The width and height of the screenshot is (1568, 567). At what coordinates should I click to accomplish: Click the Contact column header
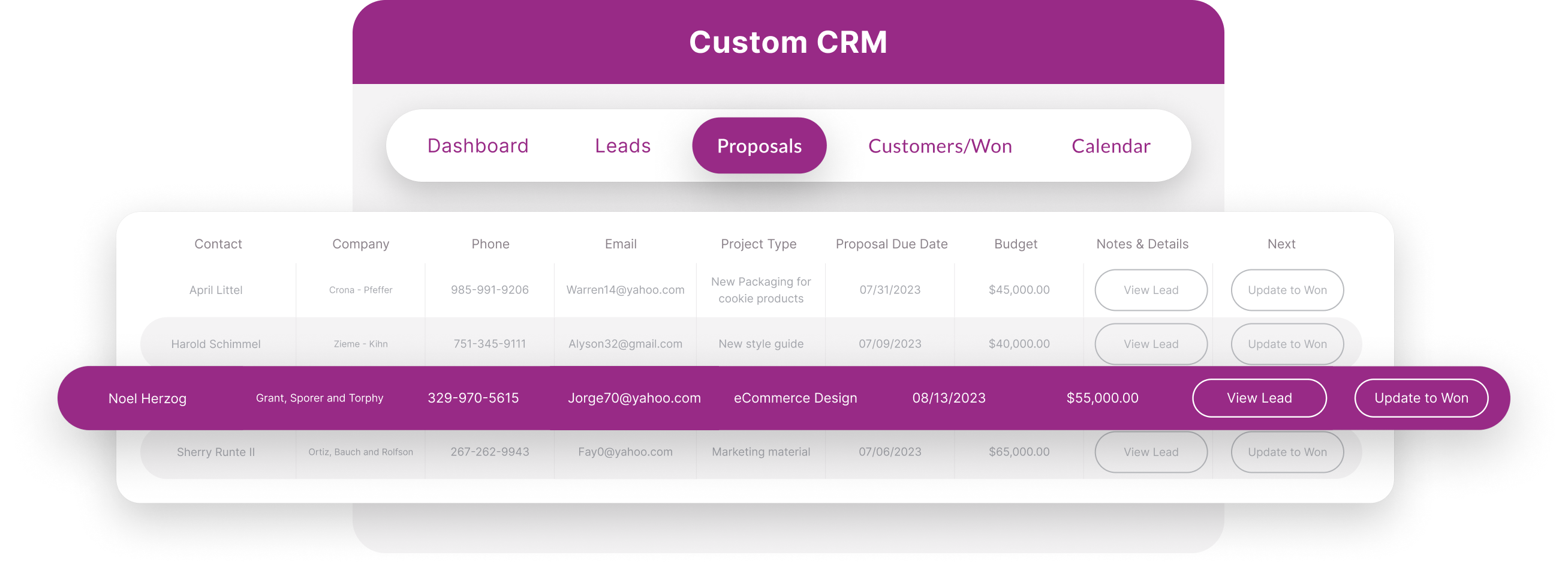pos(218,244)
